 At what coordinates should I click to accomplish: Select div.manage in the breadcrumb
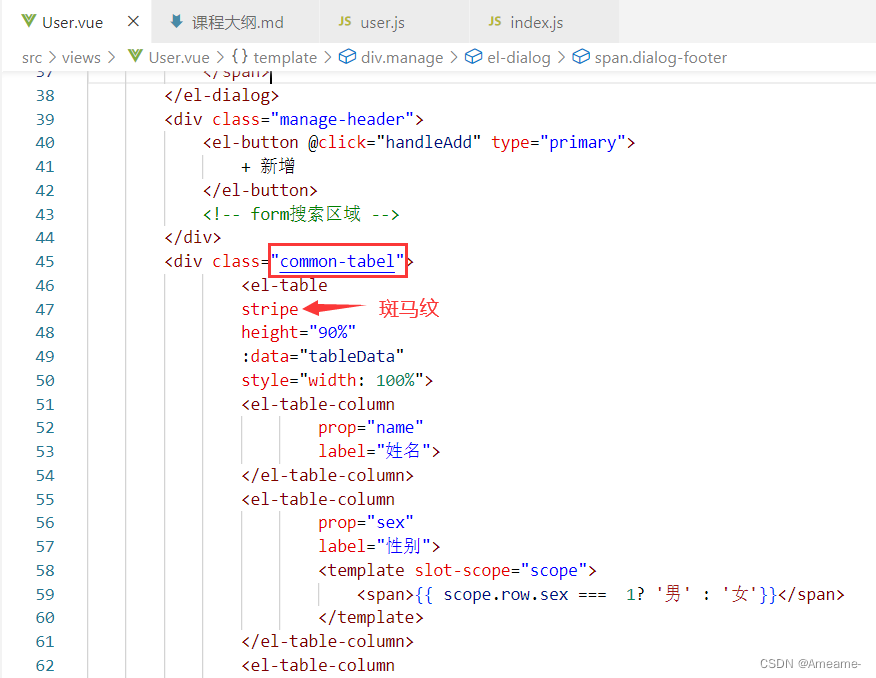(x=402, y=58)
